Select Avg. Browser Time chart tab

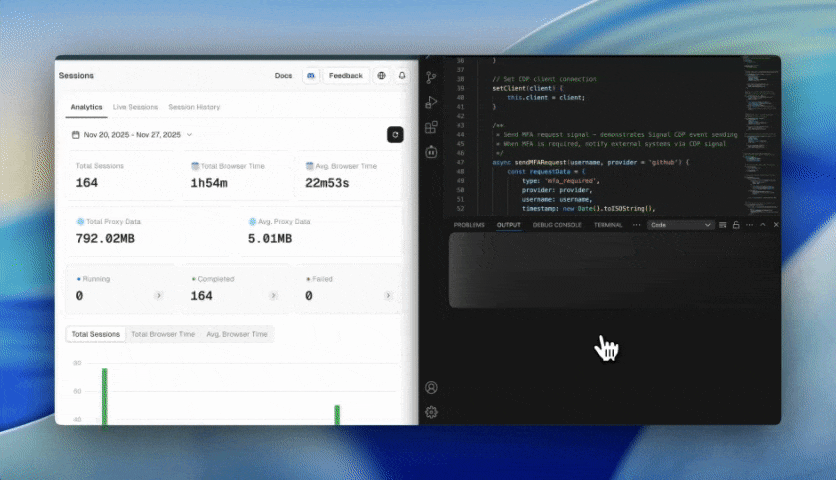237,334
